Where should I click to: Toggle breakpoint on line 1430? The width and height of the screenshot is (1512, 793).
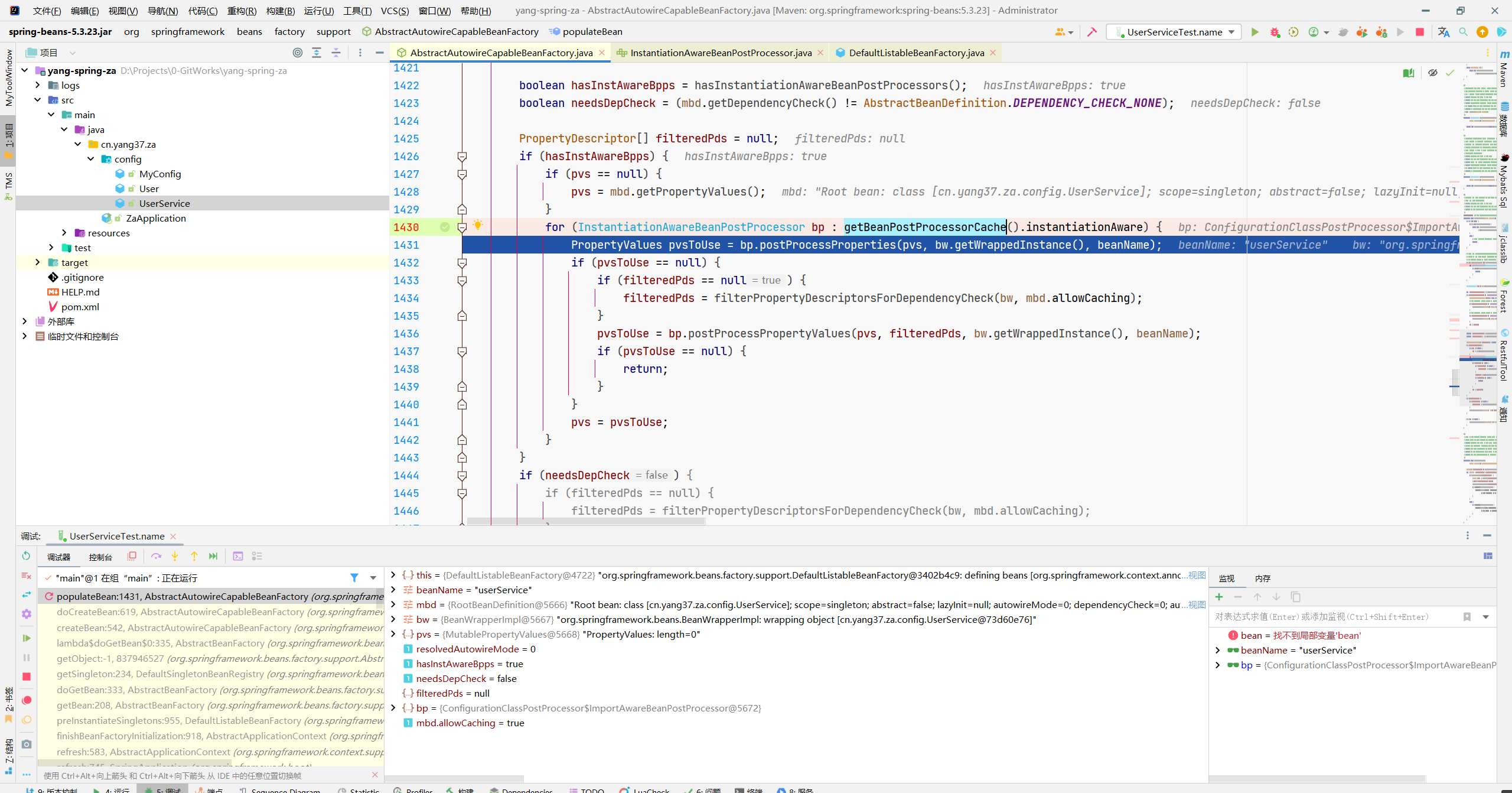[x=448, y=227]
